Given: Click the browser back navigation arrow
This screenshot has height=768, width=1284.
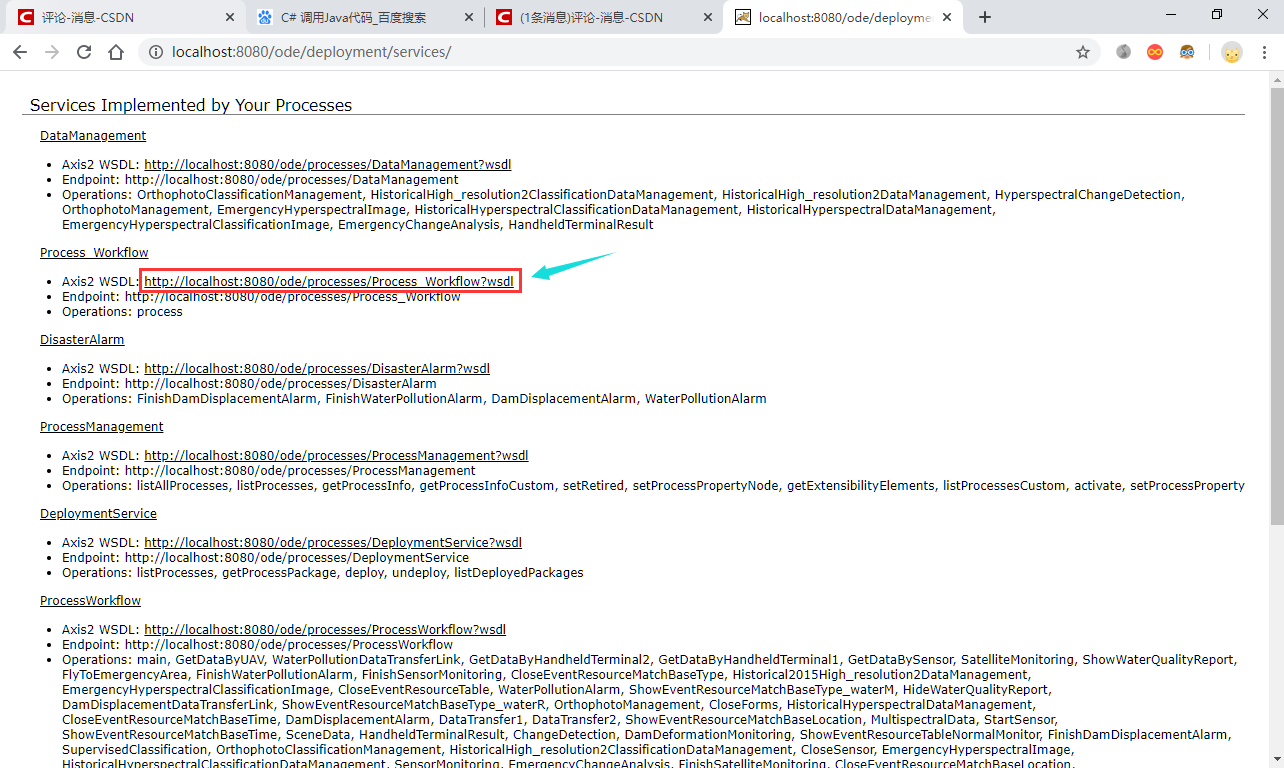Looking at the screenshot, I should pos(20,51).
